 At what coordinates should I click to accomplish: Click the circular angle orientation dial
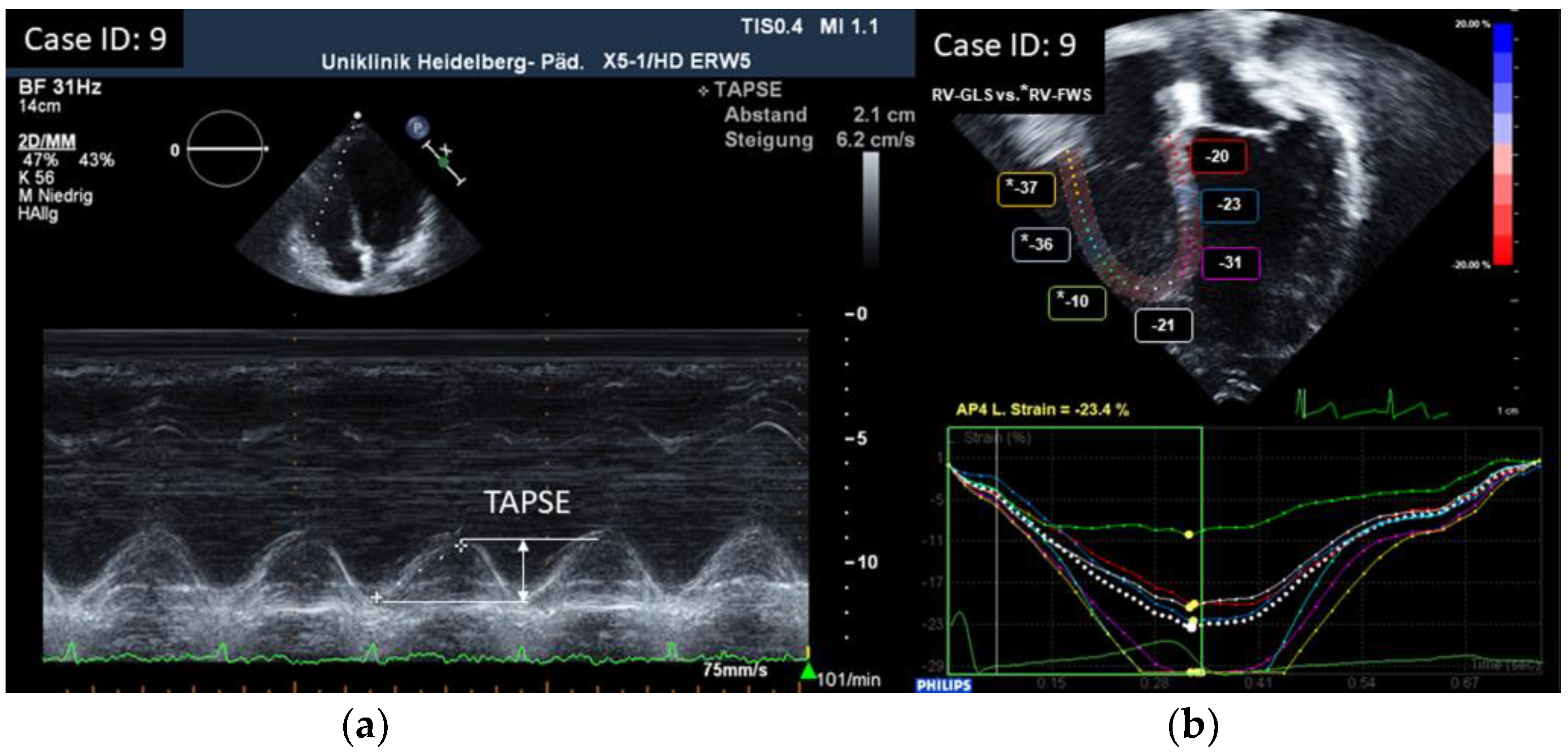pyautogui.click(x=225, y=148)
